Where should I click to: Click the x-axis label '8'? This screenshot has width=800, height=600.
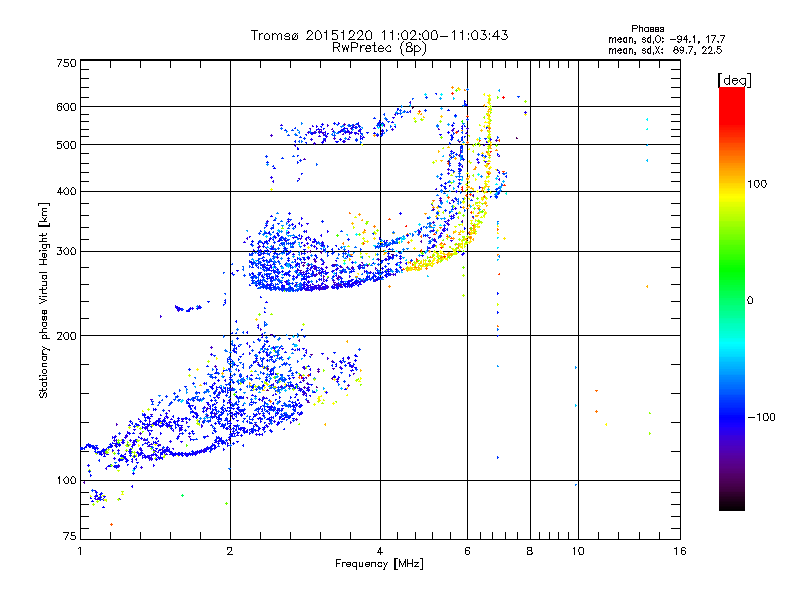pos(530,551)
